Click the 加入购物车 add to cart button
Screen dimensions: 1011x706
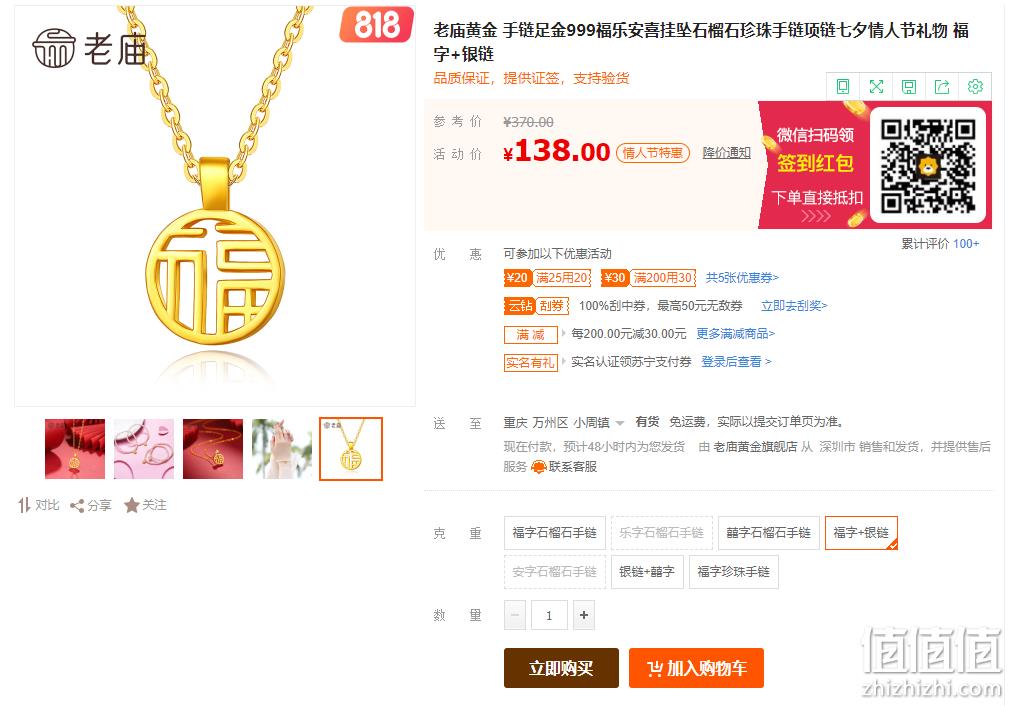point(696,668)
